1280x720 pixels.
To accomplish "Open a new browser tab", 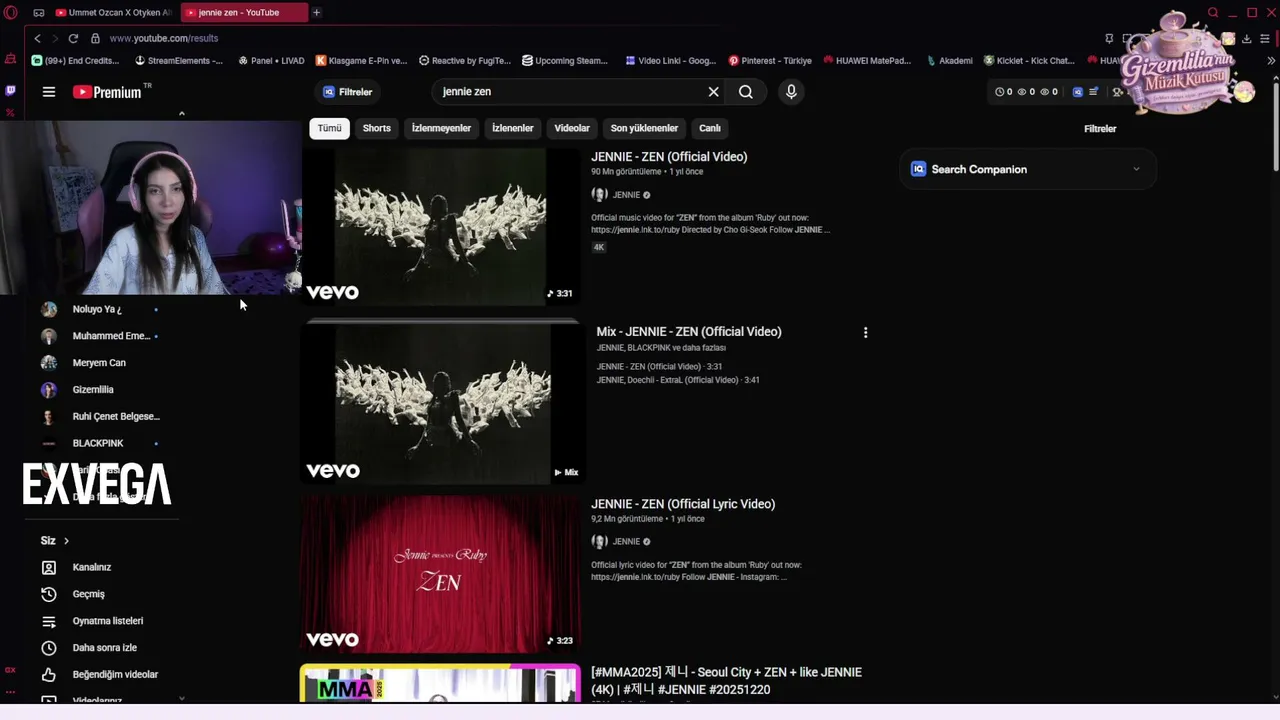I will (x=316, y=13).
